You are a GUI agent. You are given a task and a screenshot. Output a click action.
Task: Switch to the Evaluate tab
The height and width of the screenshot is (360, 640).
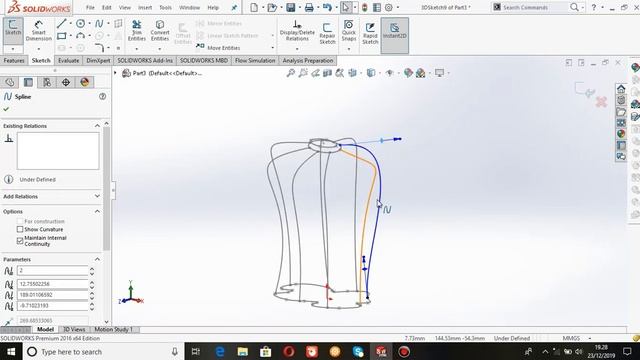pyautogui.click(x=68, y=60)
